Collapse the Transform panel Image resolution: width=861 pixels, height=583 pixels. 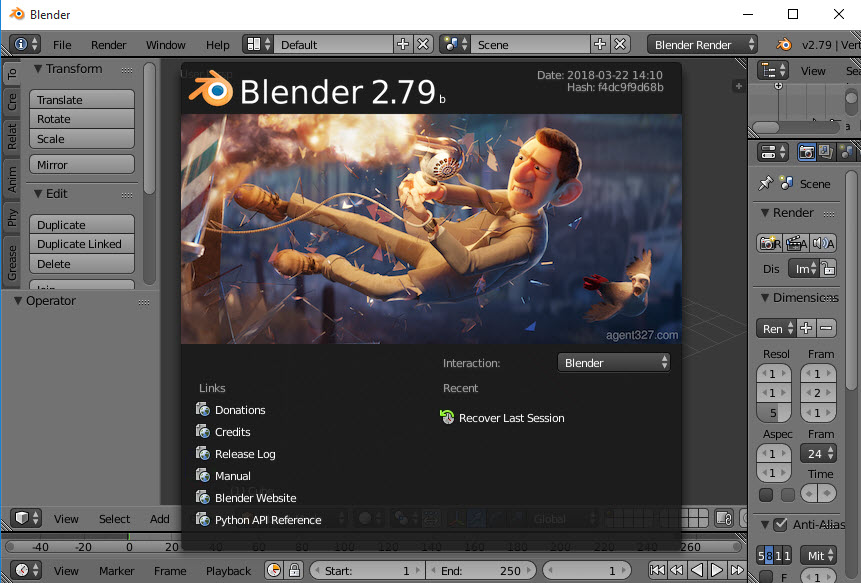click(38, 69)
